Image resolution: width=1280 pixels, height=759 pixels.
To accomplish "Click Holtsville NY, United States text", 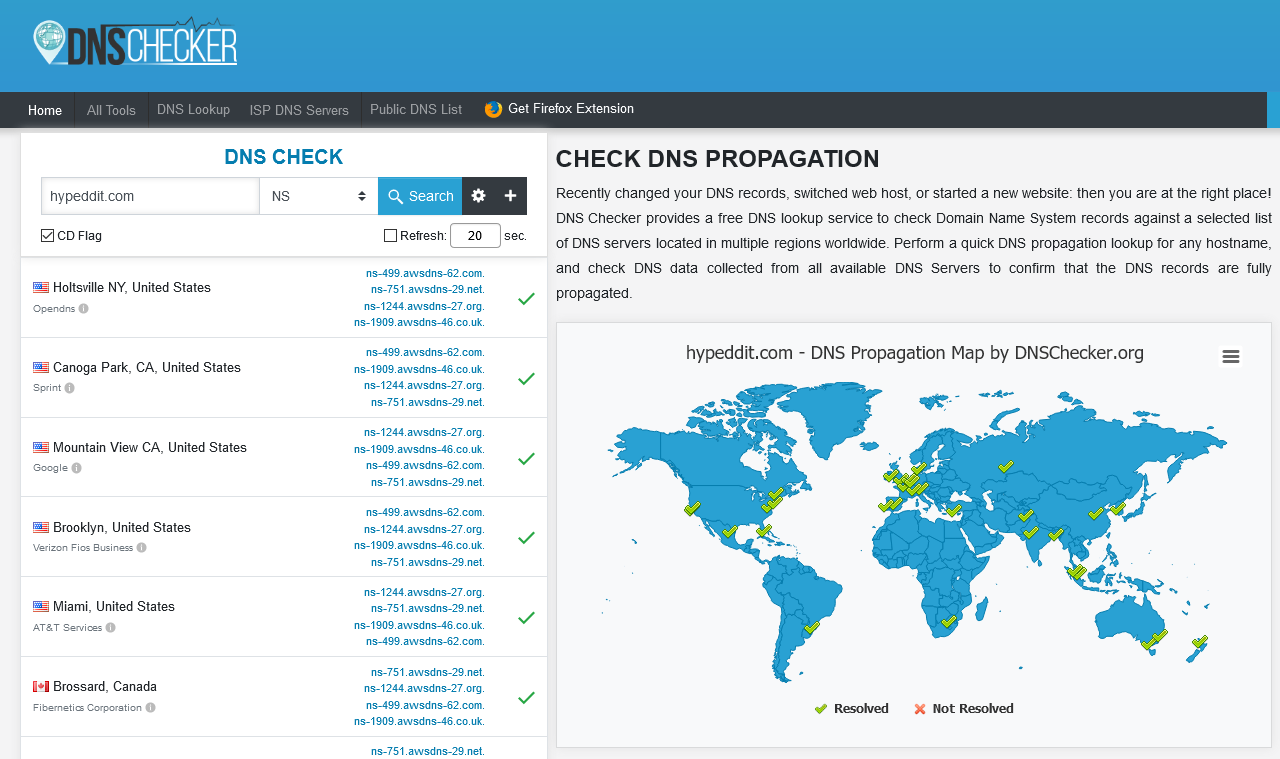I will point(132,288).
